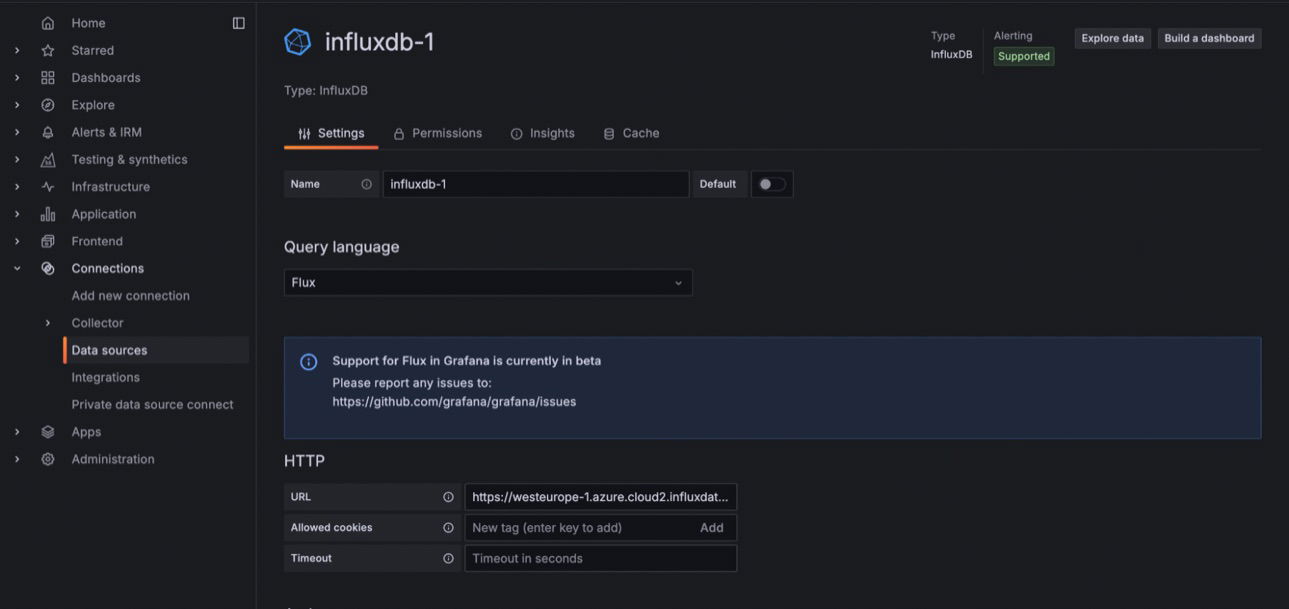Click the Explore compass icon
This screenshot has height=609, width=1289.
coord(47,105)
